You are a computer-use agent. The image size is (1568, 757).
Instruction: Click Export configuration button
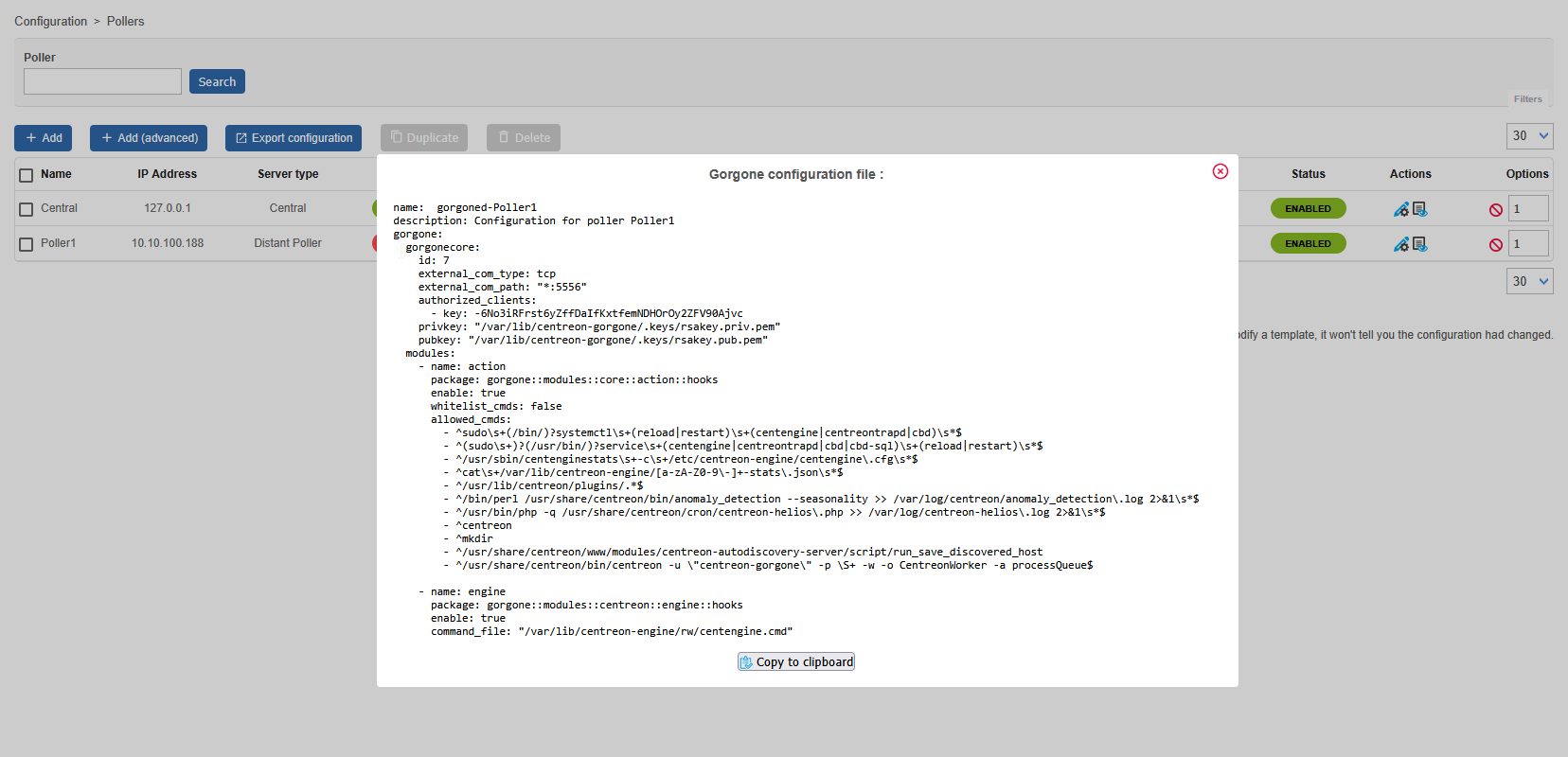point(294,138)
